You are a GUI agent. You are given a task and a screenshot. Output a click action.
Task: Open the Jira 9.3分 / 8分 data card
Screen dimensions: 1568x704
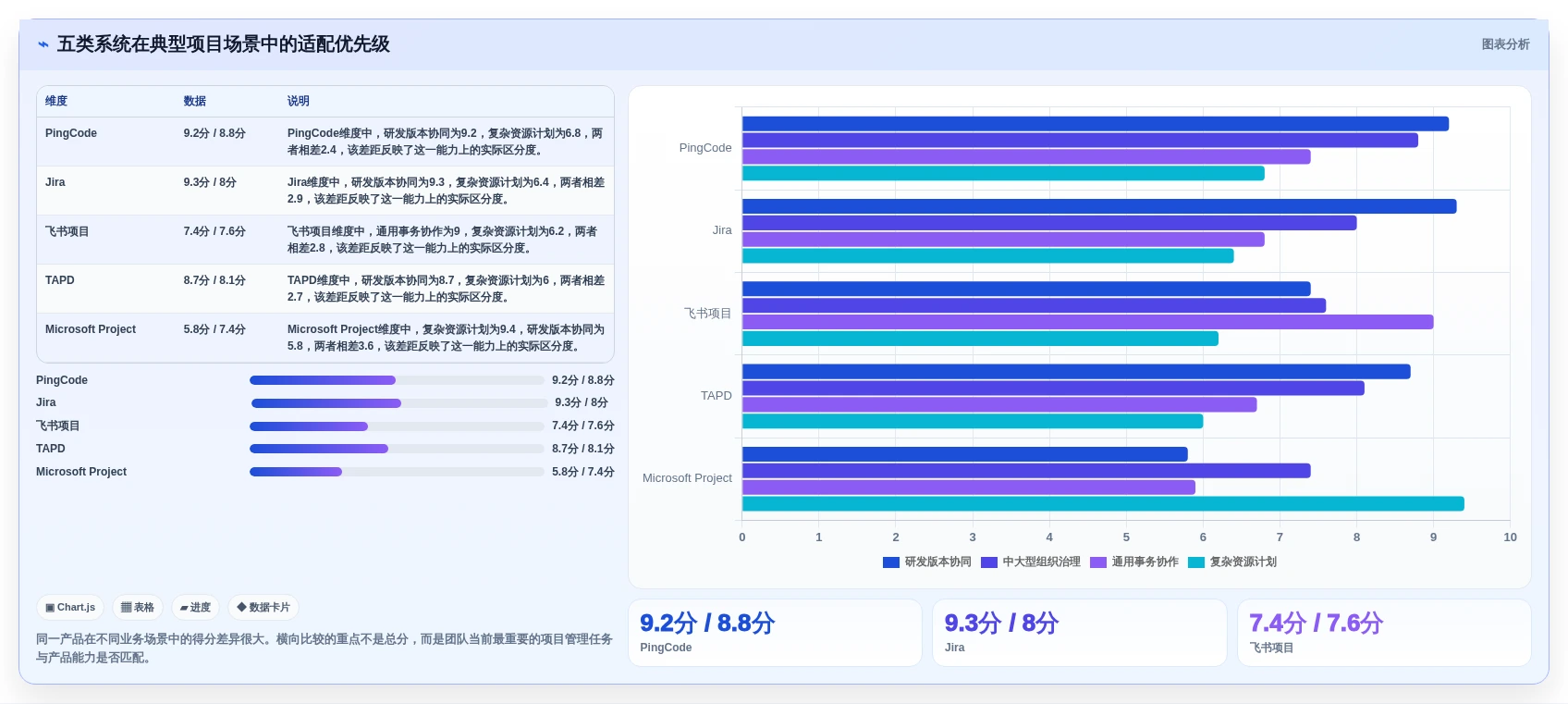(1080, 633)
